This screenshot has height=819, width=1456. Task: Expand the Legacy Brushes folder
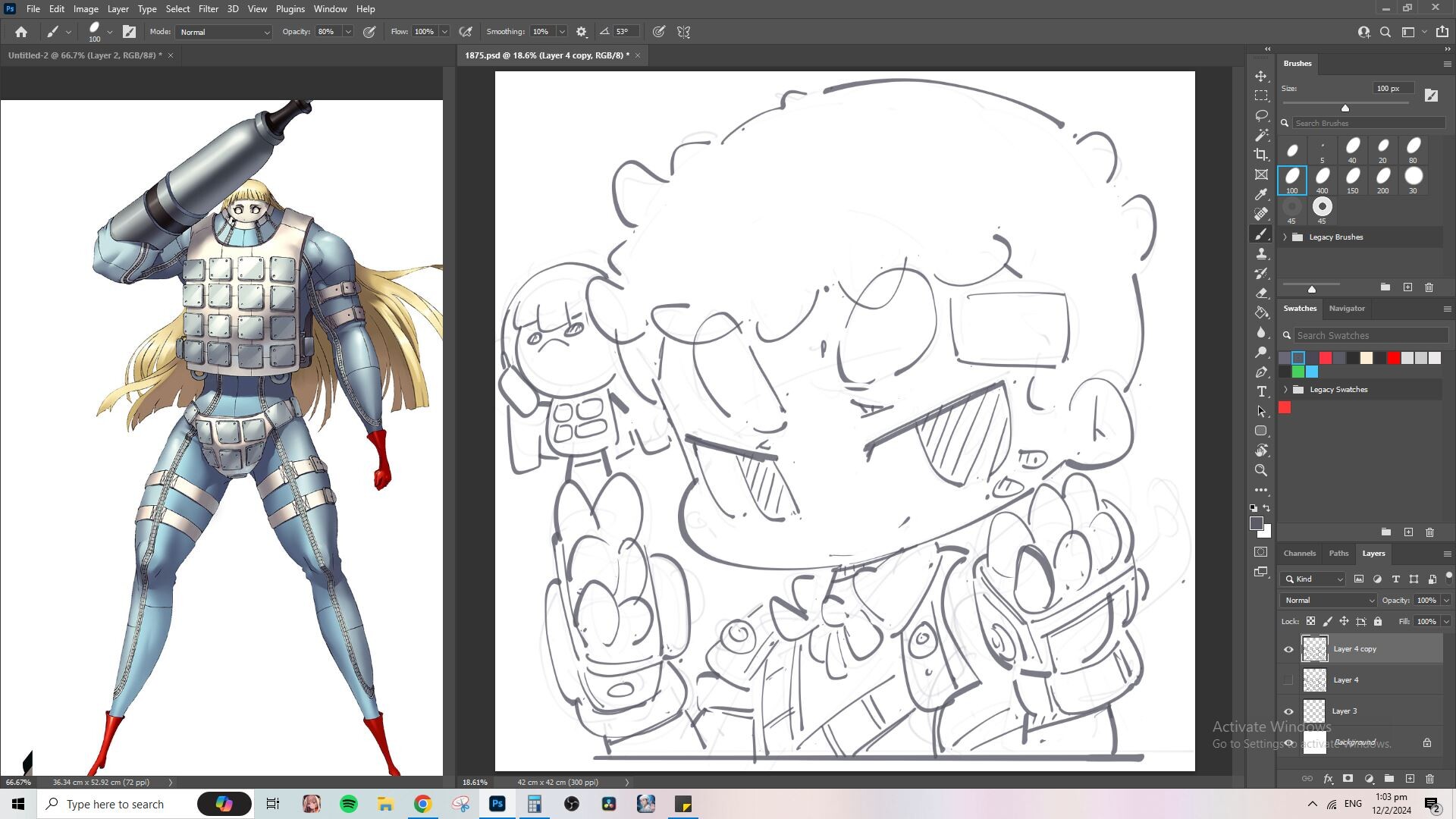pyautogui.click(x=1285, y=237)
